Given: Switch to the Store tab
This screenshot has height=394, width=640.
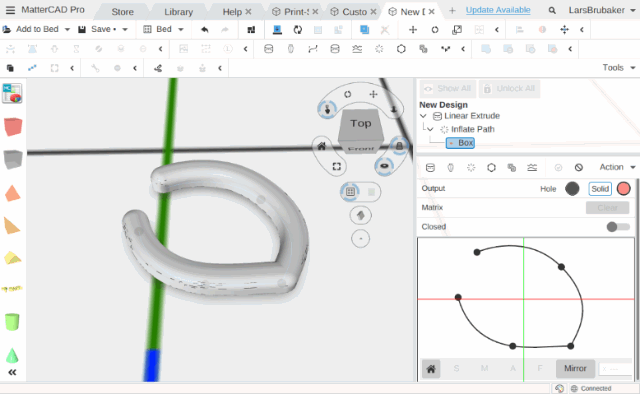Looking at the screenshot, I should click(122, 12).
